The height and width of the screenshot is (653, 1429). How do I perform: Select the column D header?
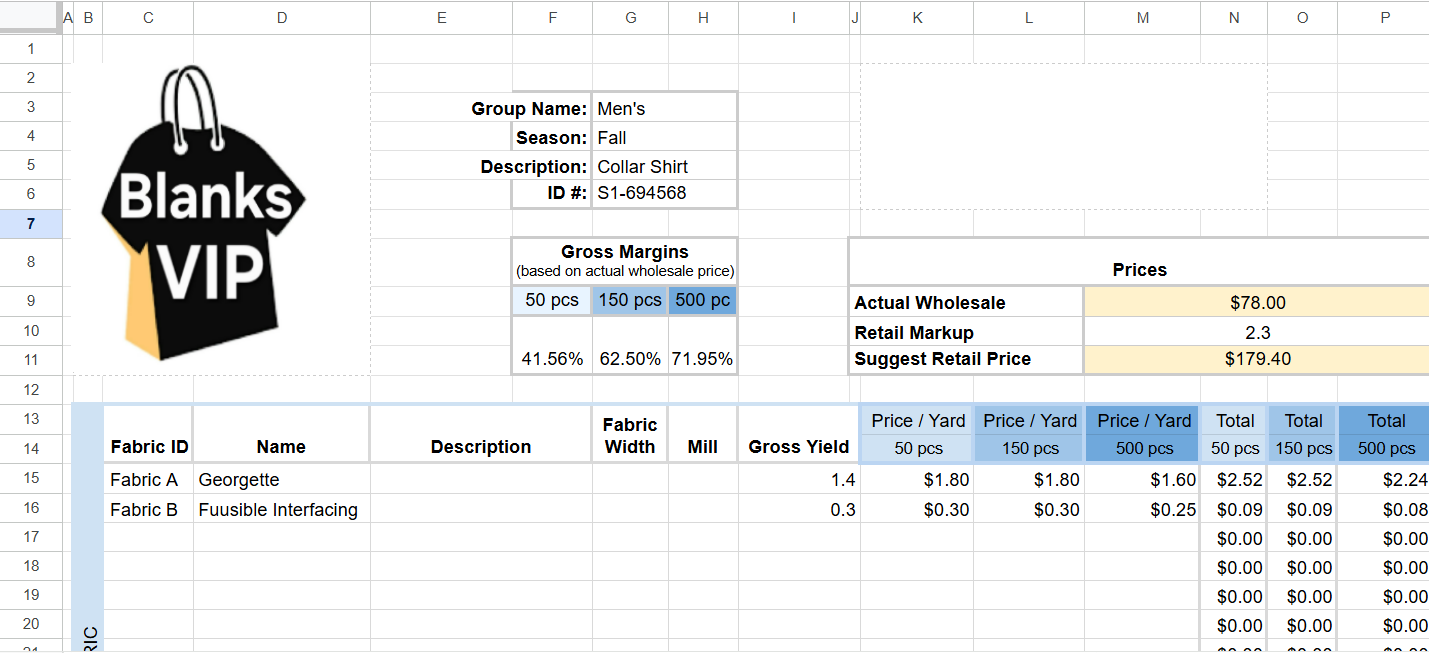(281, 17)
